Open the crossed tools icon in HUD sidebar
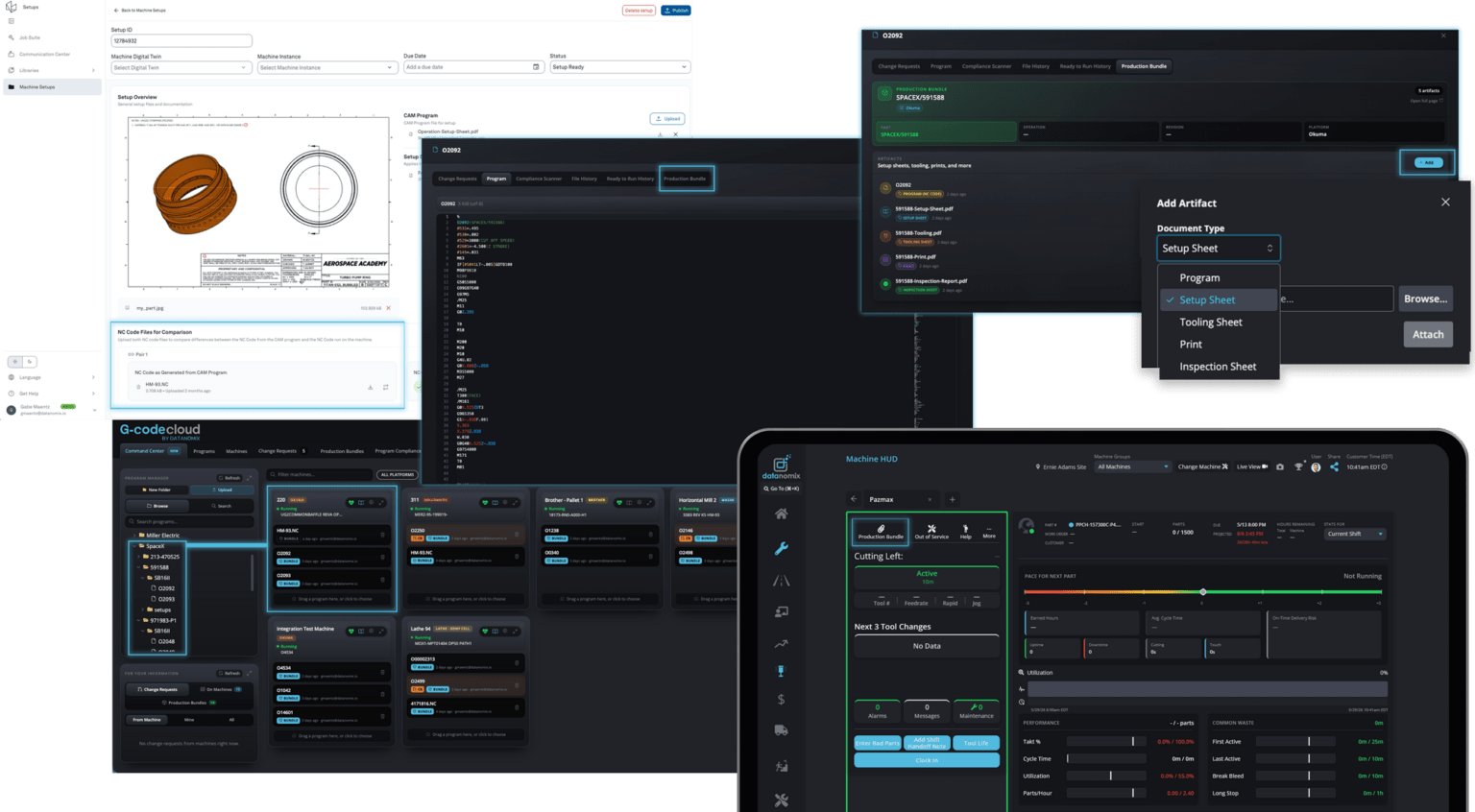Image resolution: width=1475 pixels, height=812 pixels. click(782, 800)
